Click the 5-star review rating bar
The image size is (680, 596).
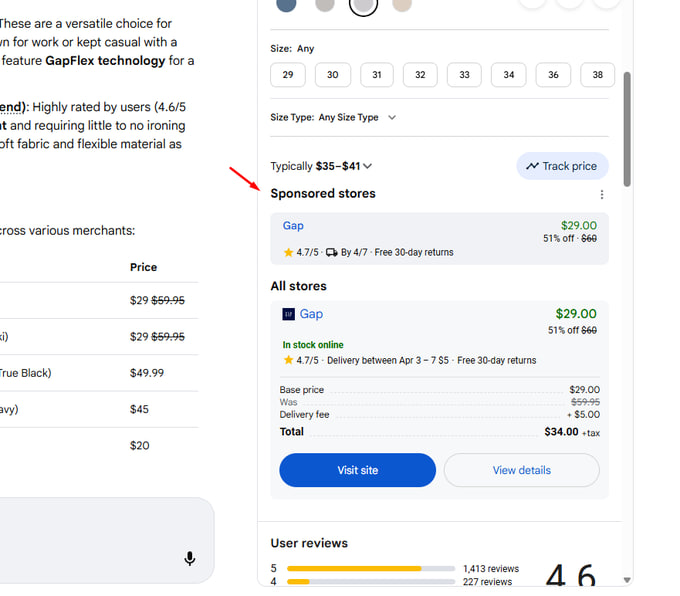click(x=370, y=568)
